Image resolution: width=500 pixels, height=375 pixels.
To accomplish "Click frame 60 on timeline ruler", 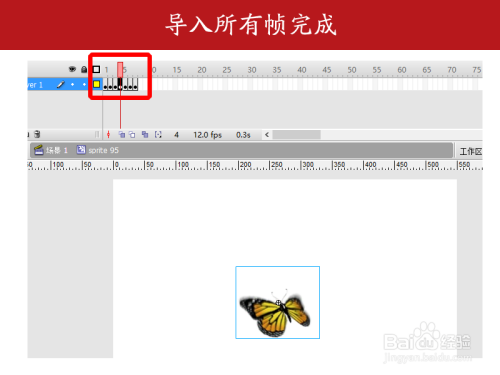I will pyautogui.click(x=402, y=70).
